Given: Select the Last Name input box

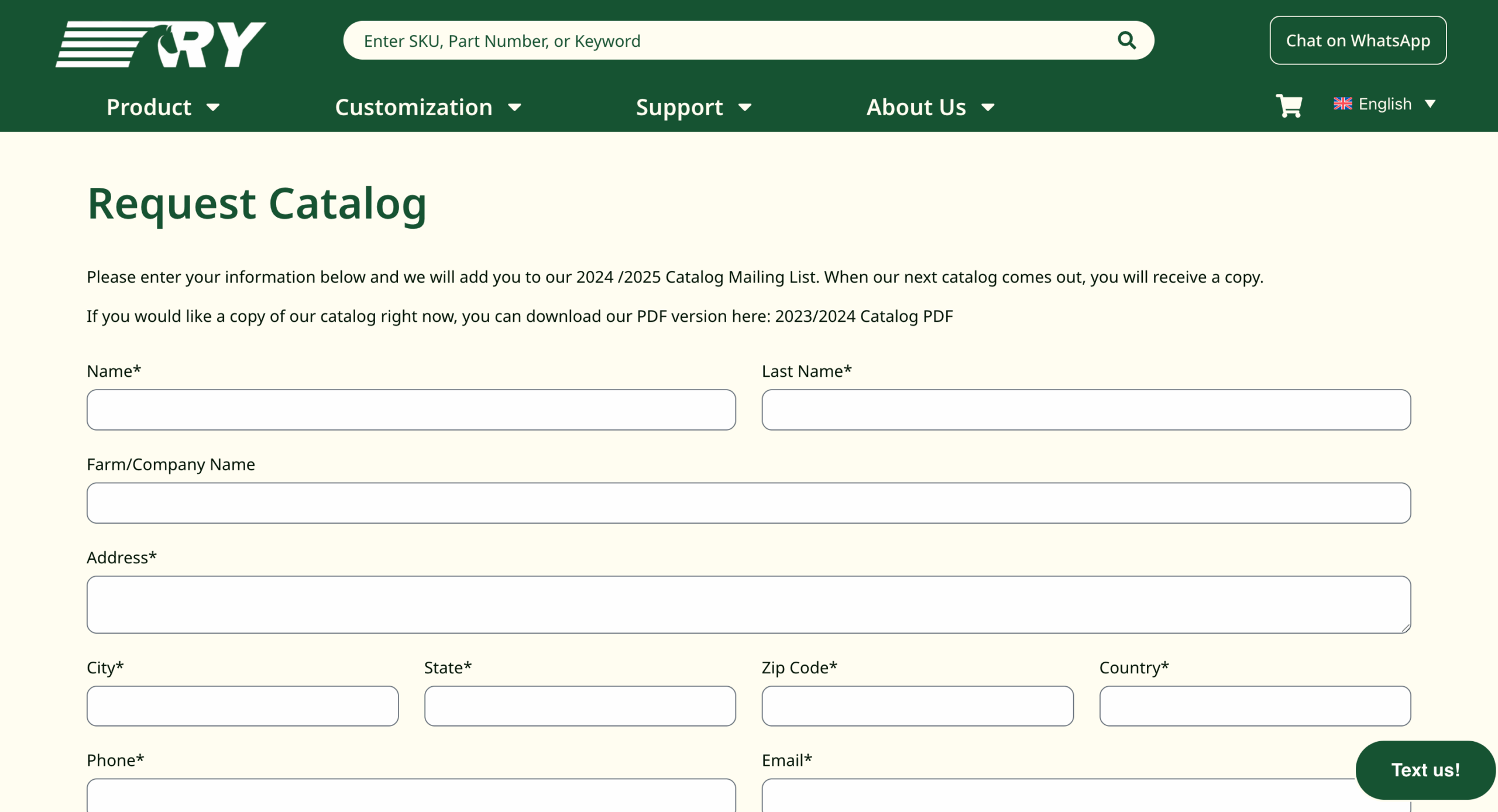Looking at the screenshot, I should [x=1085, y=410].
